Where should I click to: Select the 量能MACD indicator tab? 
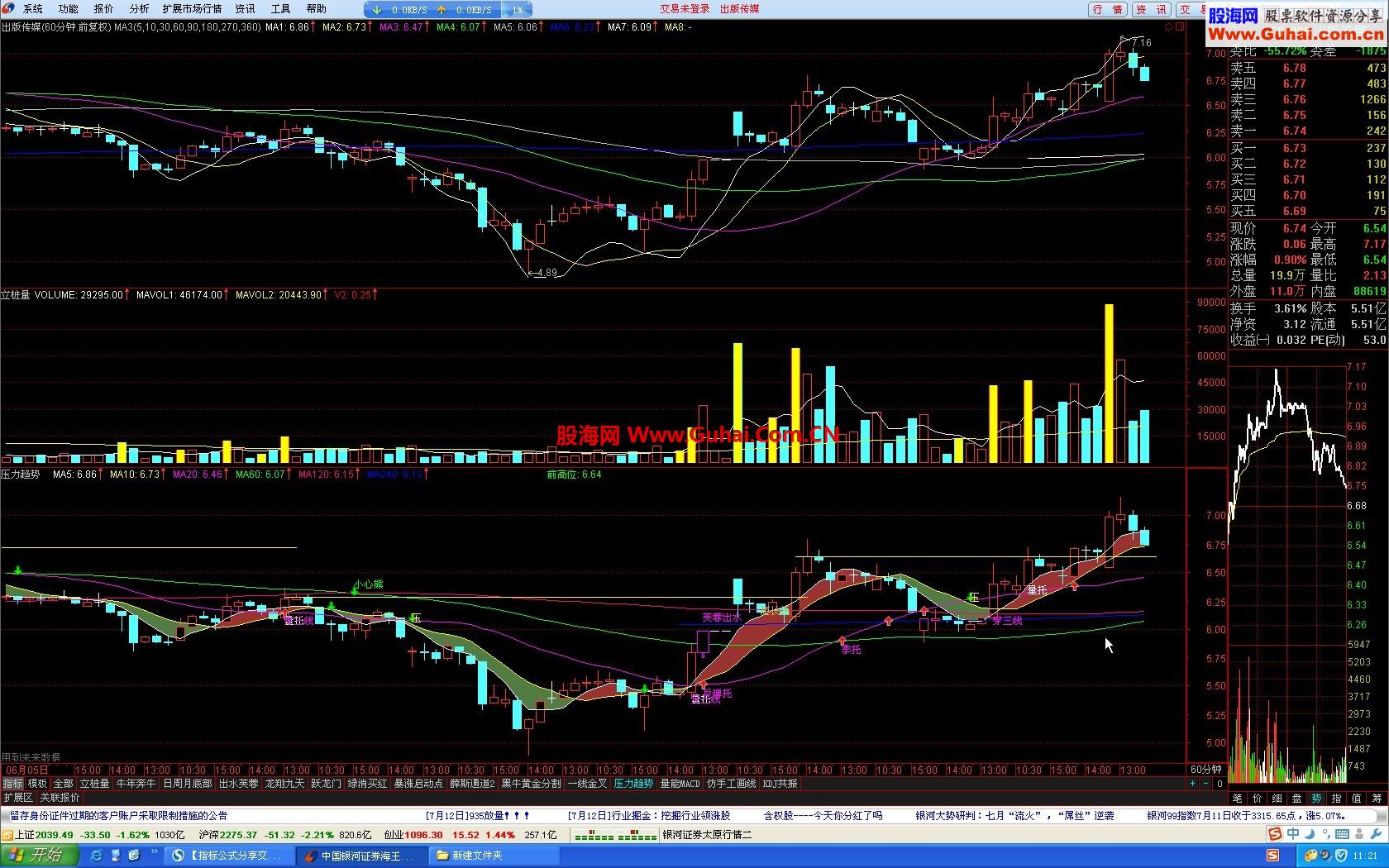click(x=680, y=783)
